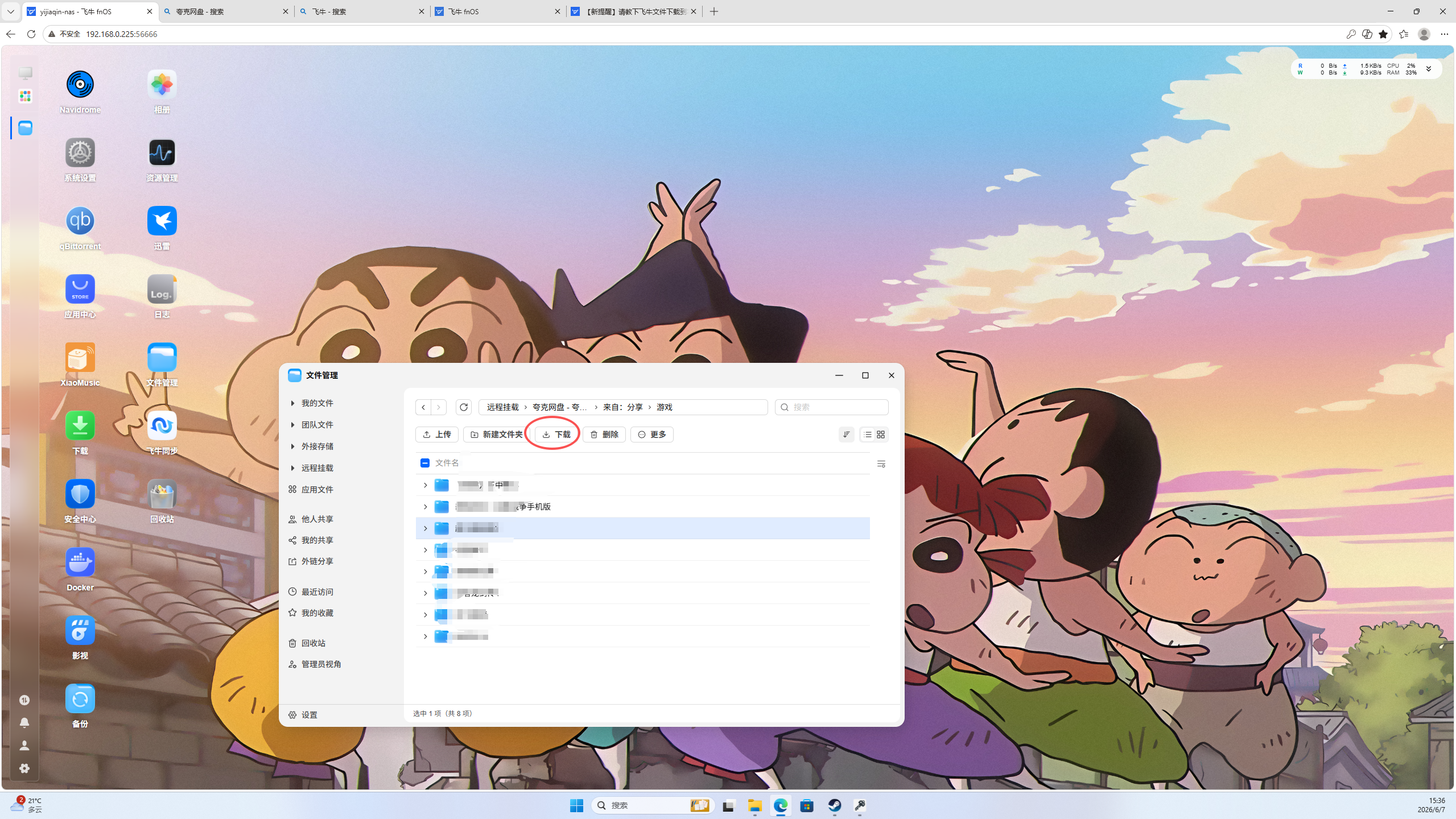Expand 外接存储 tree node
The width and height of the screenshot is (1456, 819).
point(292,446)
